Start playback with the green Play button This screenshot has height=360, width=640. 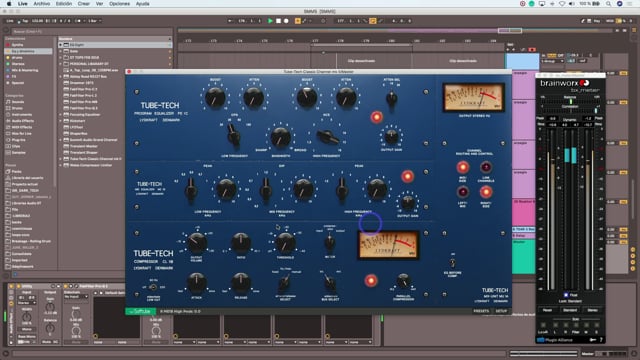[x=270, y=21]
